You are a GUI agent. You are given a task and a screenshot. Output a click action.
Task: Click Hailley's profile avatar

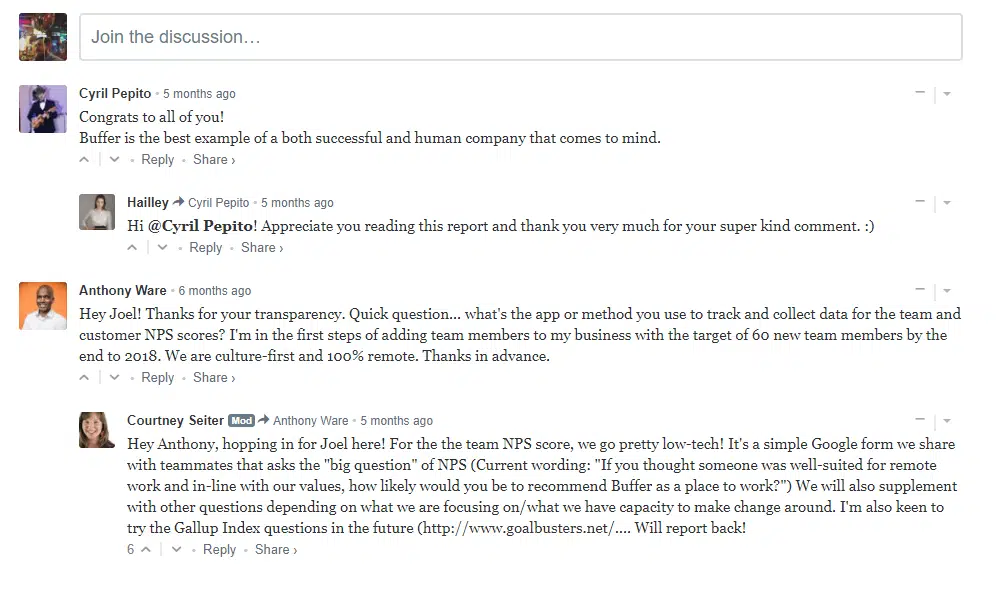pos(96,211)
